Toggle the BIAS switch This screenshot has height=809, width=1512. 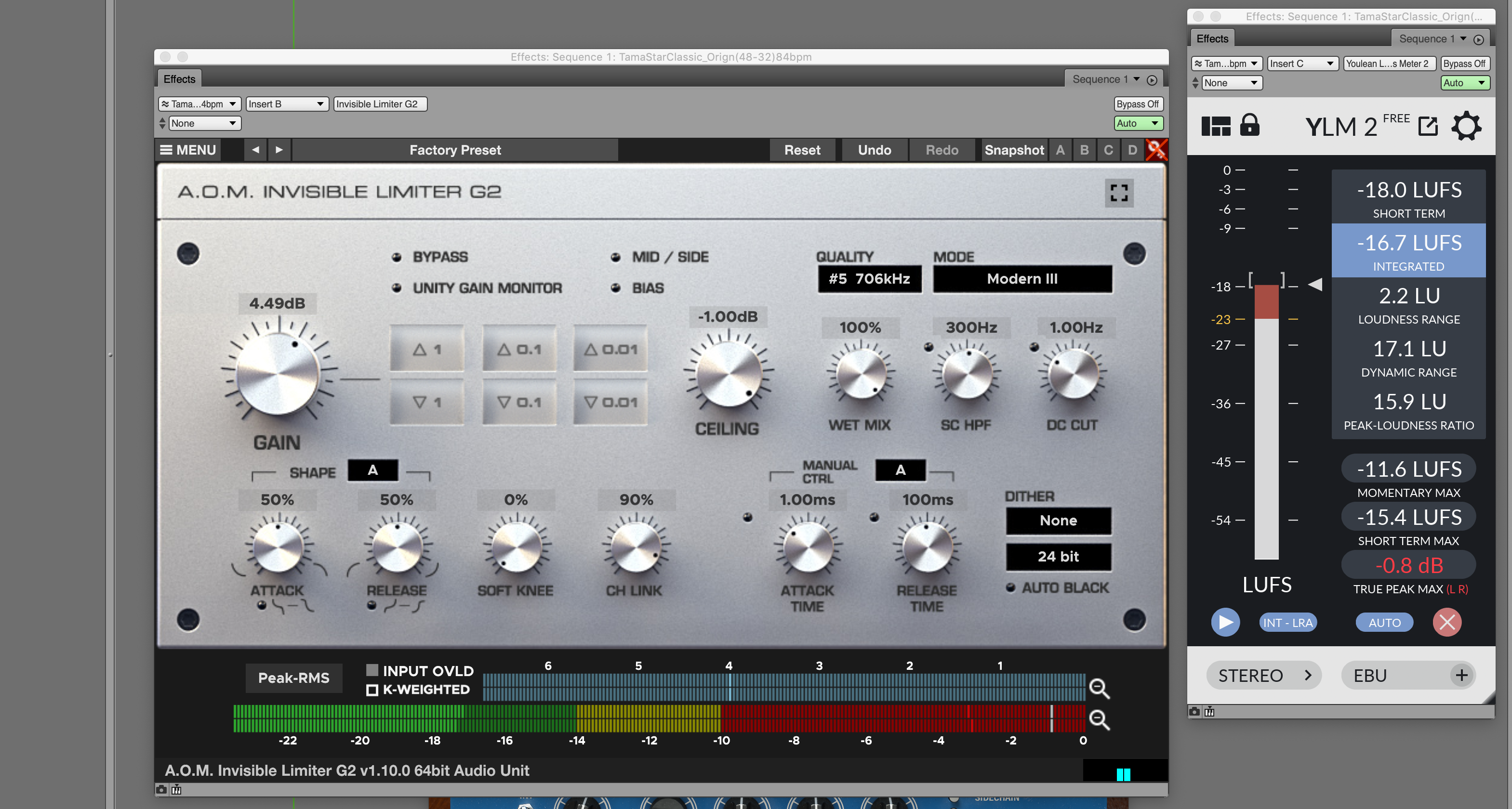[616, 288]
